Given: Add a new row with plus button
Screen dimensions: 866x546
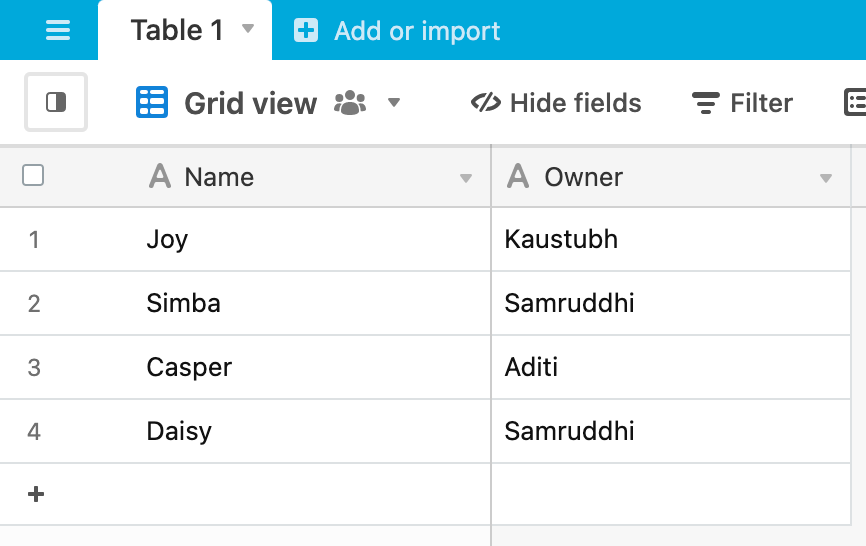Looking at the screenshot, I should [x=36, y=494].
